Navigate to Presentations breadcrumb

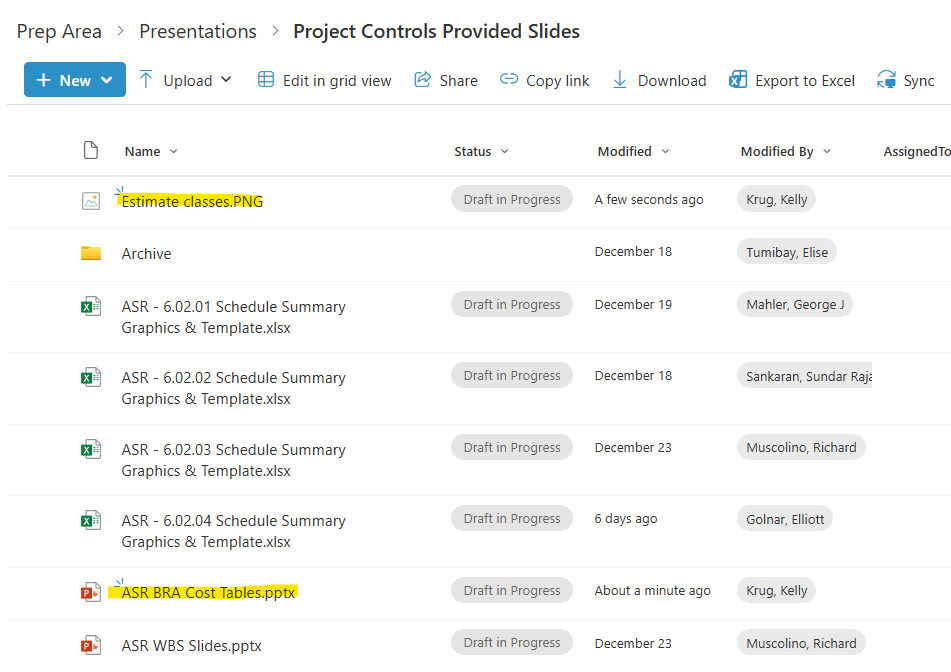(x=198, y=32)
